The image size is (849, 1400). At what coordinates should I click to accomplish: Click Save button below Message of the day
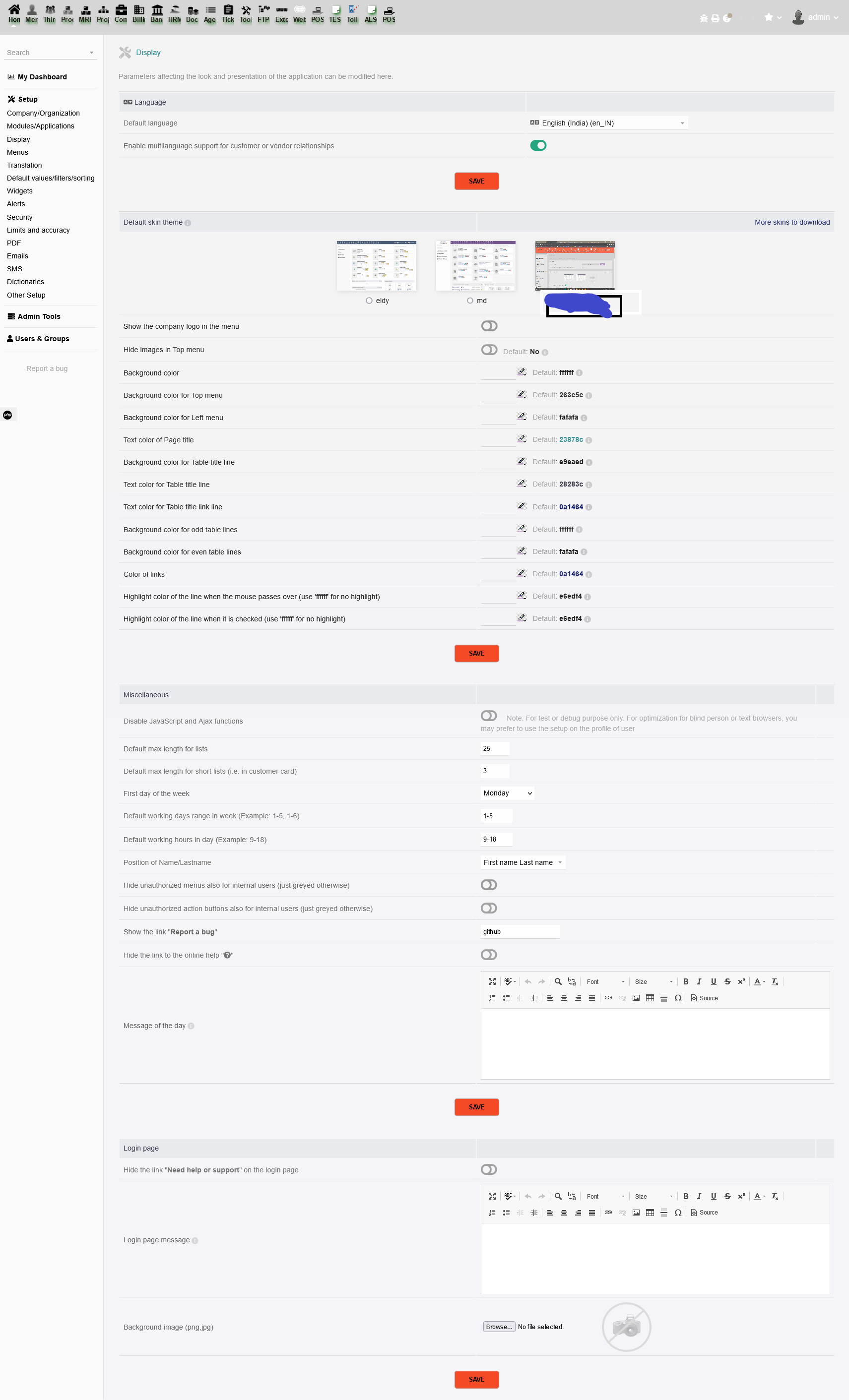click(476, 1107)
